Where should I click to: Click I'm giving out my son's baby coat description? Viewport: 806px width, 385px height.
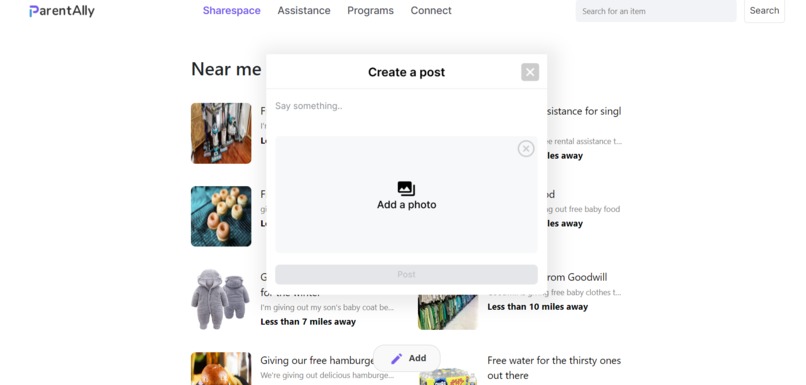pyautogui.click(x=327, y=307)
